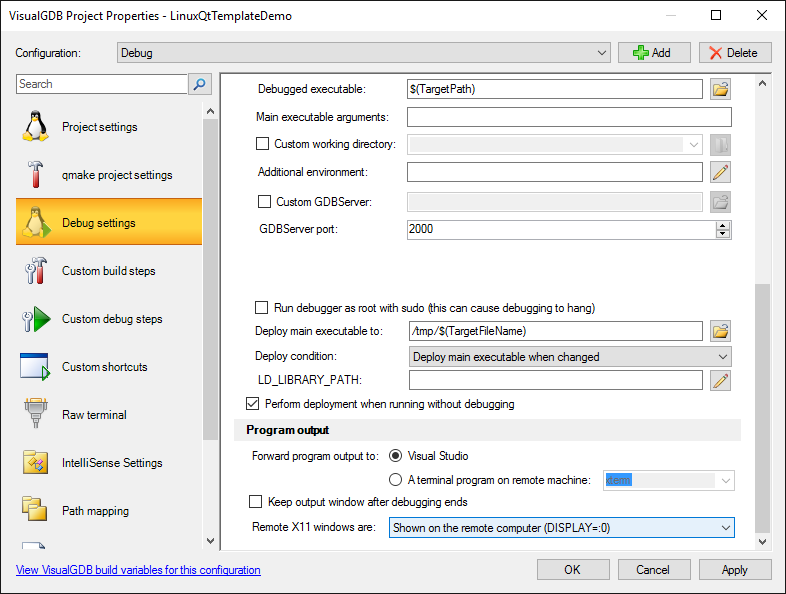Browse for debugged executable folder icon
Viewport: 786px width, 594px height.
point(720,89)
